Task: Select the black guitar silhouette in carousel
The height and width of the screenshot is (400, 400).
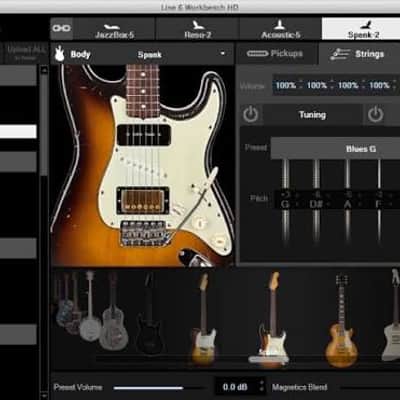Action: [149, 313]
